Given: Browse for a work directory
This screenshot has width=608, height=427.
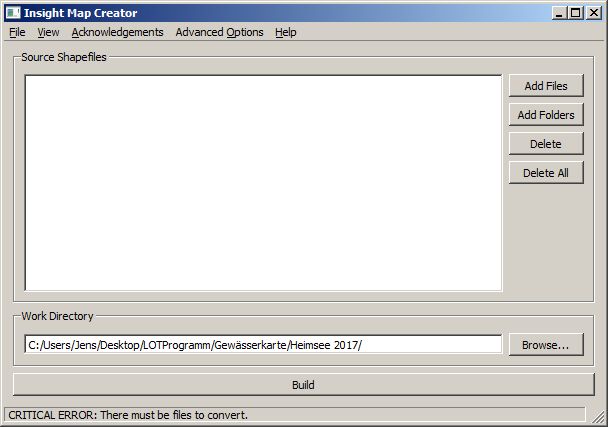Looking at the screenshot, I should tap(545, 344).
